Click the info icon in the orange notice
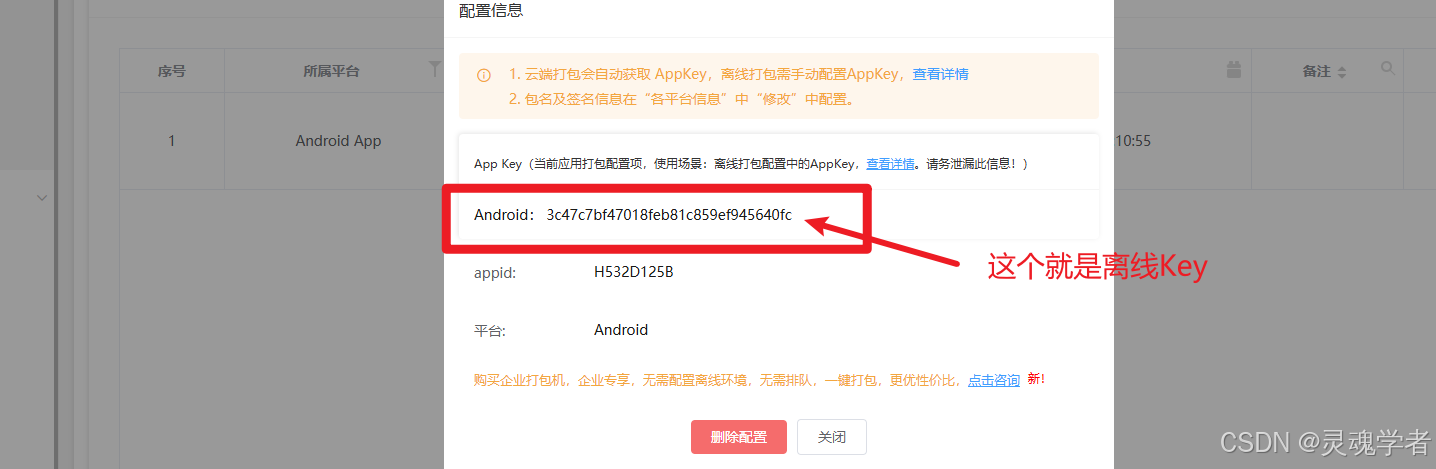This screenshot has height=469, width=1436. [484, 75]
